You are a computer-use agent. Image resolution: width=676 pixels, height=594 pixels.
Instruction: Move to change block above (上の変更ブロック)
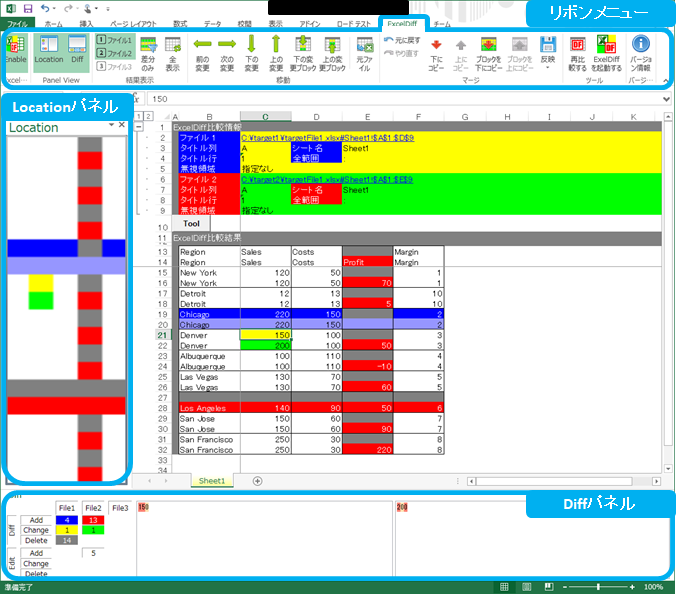332,53
